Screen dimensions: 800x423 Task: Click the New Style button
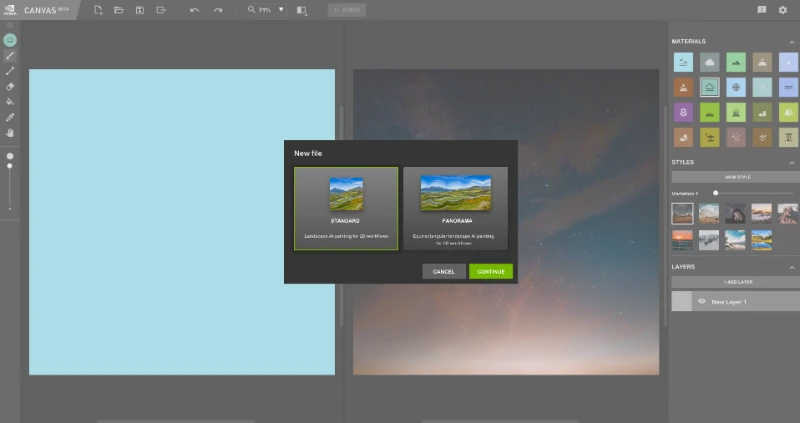(736, 177)
